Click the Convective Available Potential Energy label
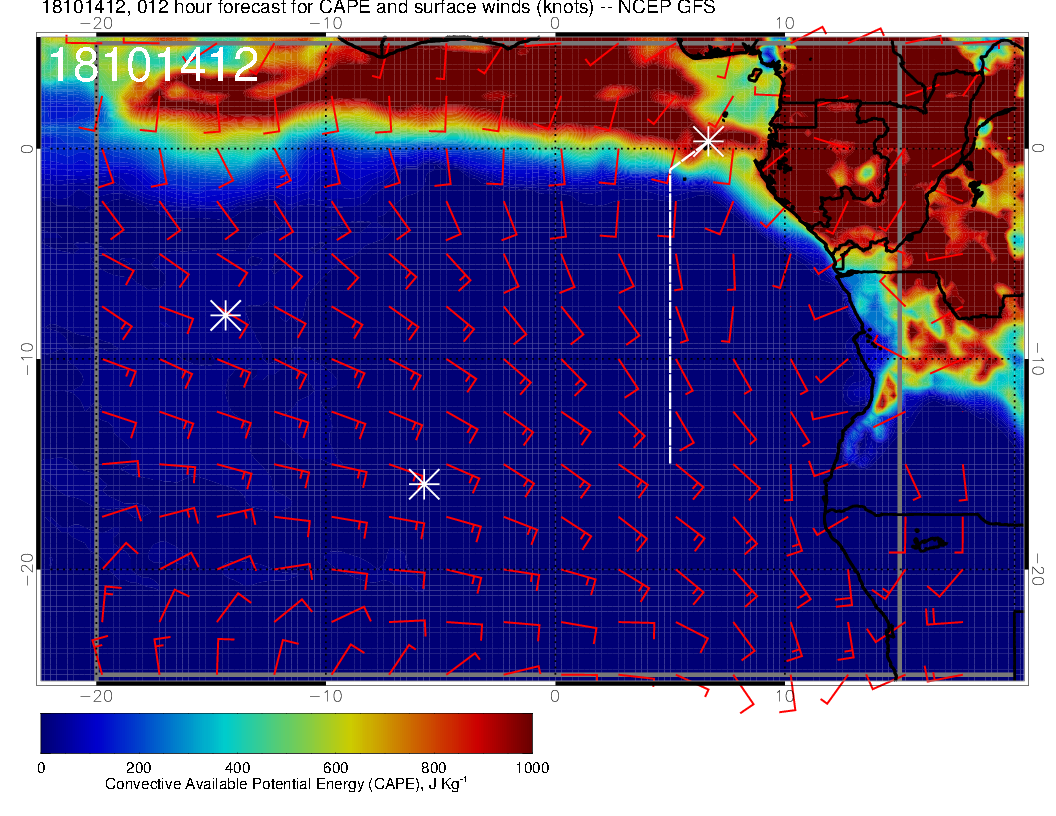 [x=285, y=786]
